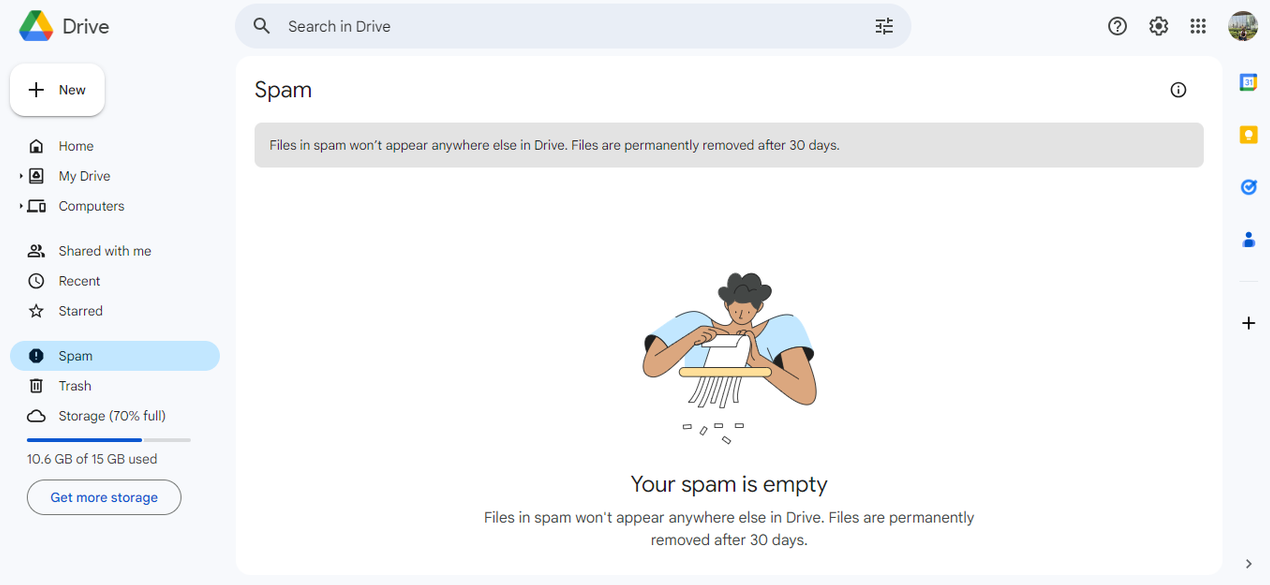Open Google Tasks in side panel
The height and width of the screenshot is (585, 1270).
[1248, 187]
